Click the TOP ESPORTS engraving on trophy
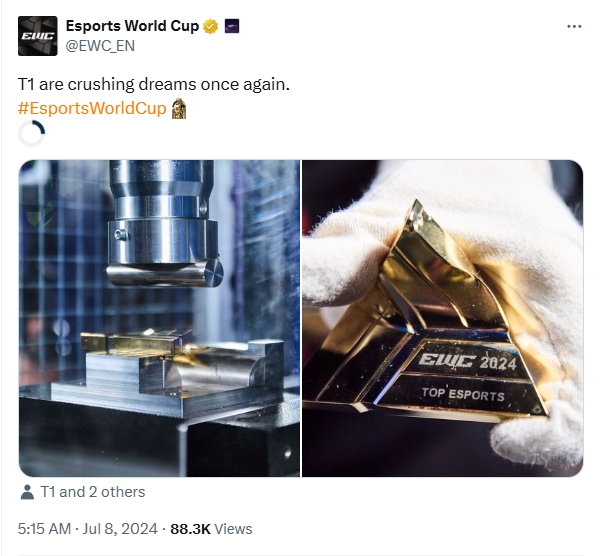 [x=463, y=394]
